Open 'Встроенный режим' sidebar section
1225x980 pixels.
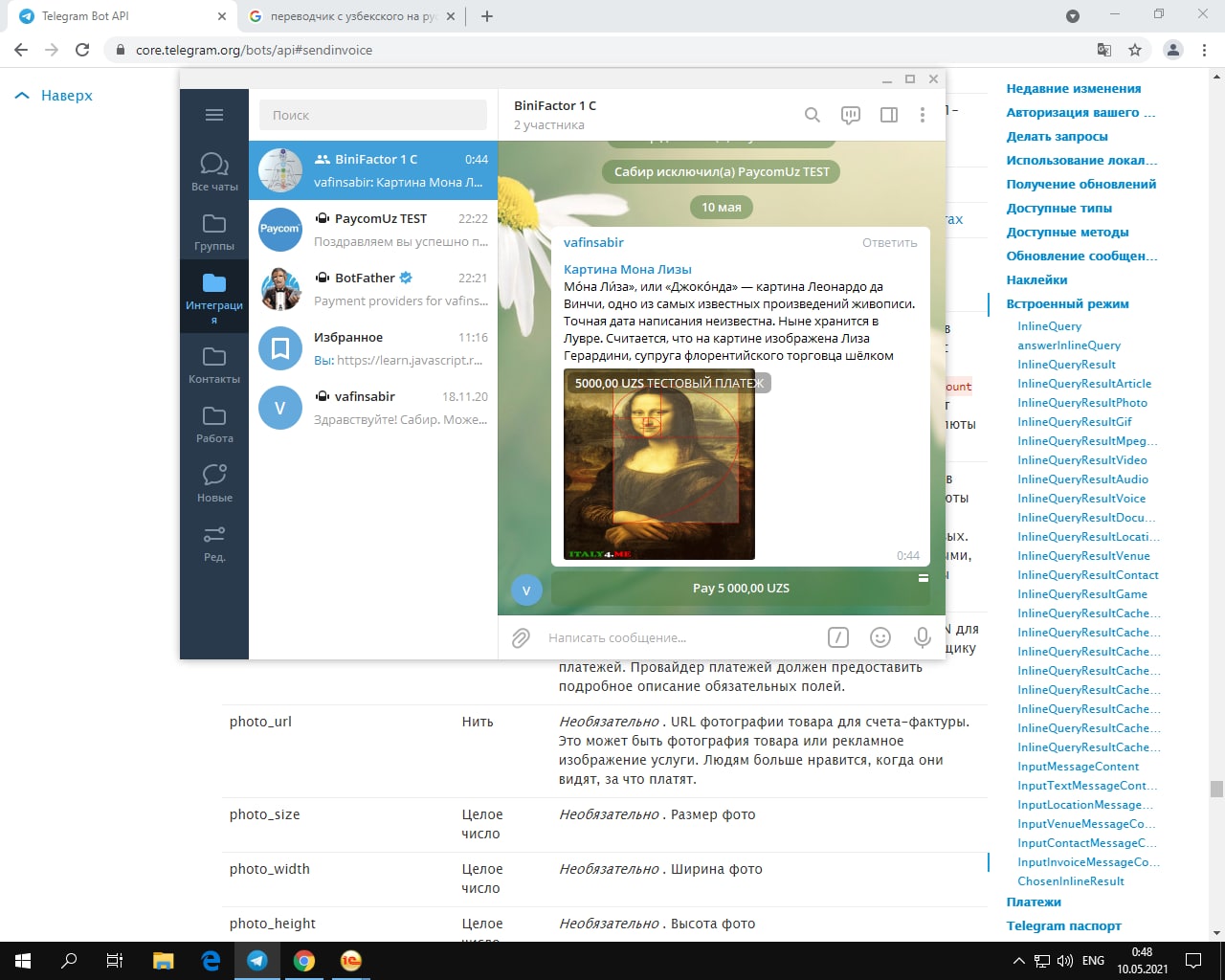pyautogui.click(x=1067, y=303)
